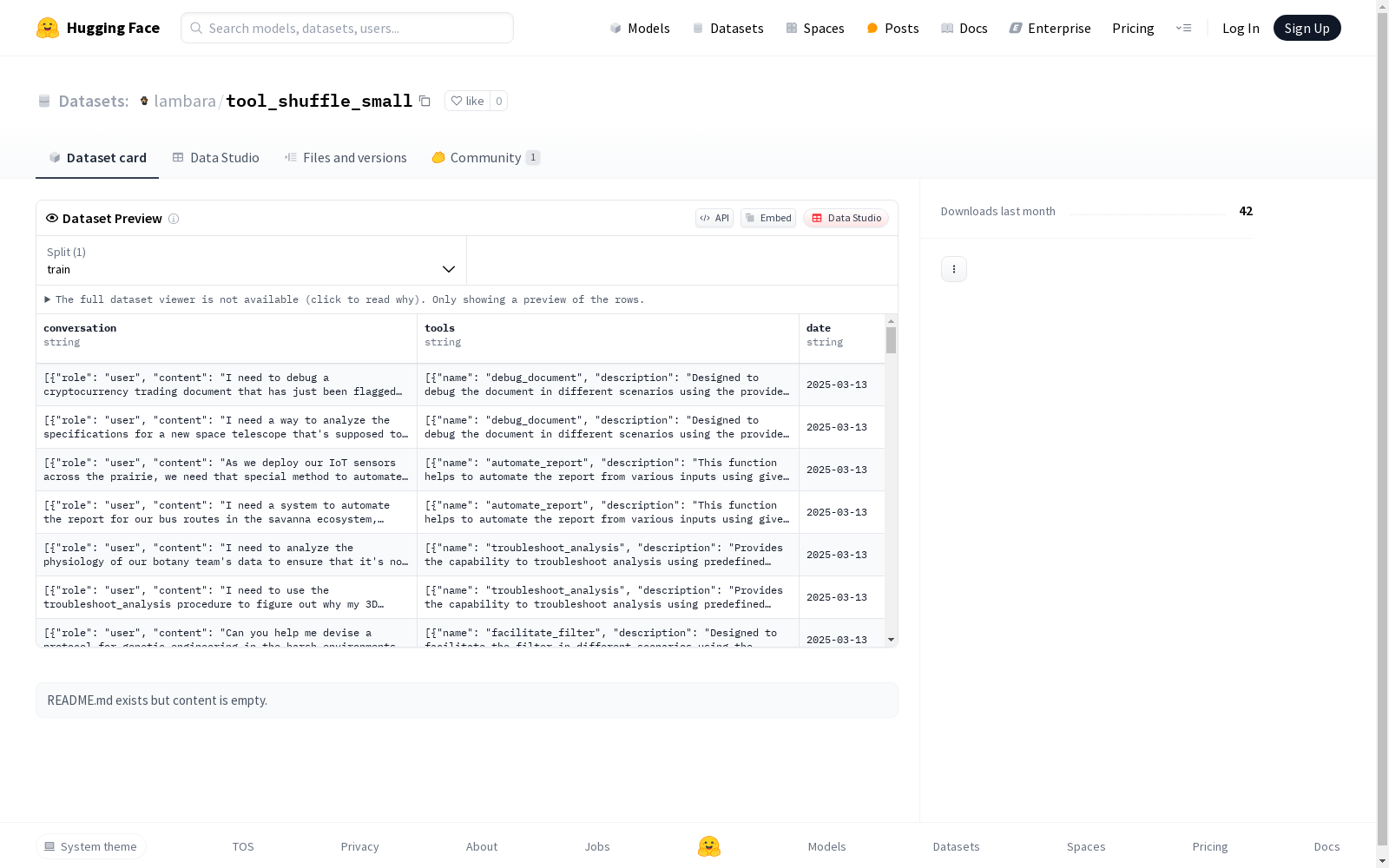Expand the 'full dataset viewer is not available' notice
This screenshot has height=868, width=1389.
[345, 299]
